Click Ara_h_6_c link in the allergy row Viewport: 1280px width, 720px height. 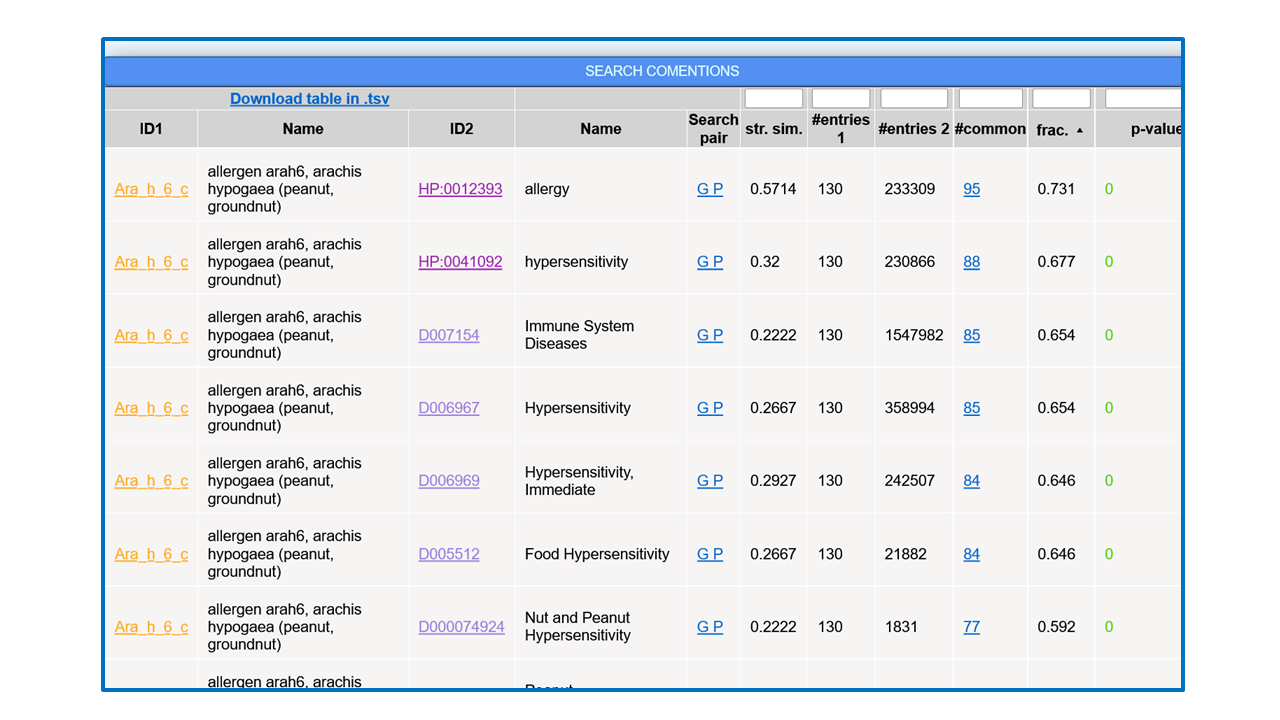(151, 189)
